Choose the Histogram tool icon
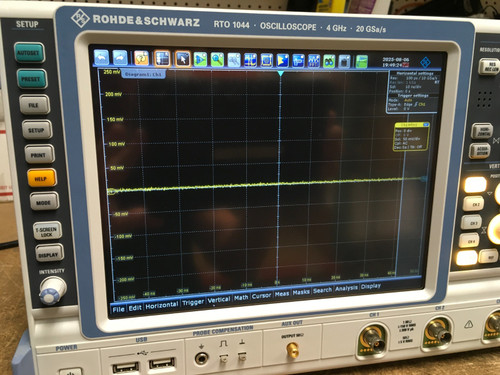 pos(282,61)
